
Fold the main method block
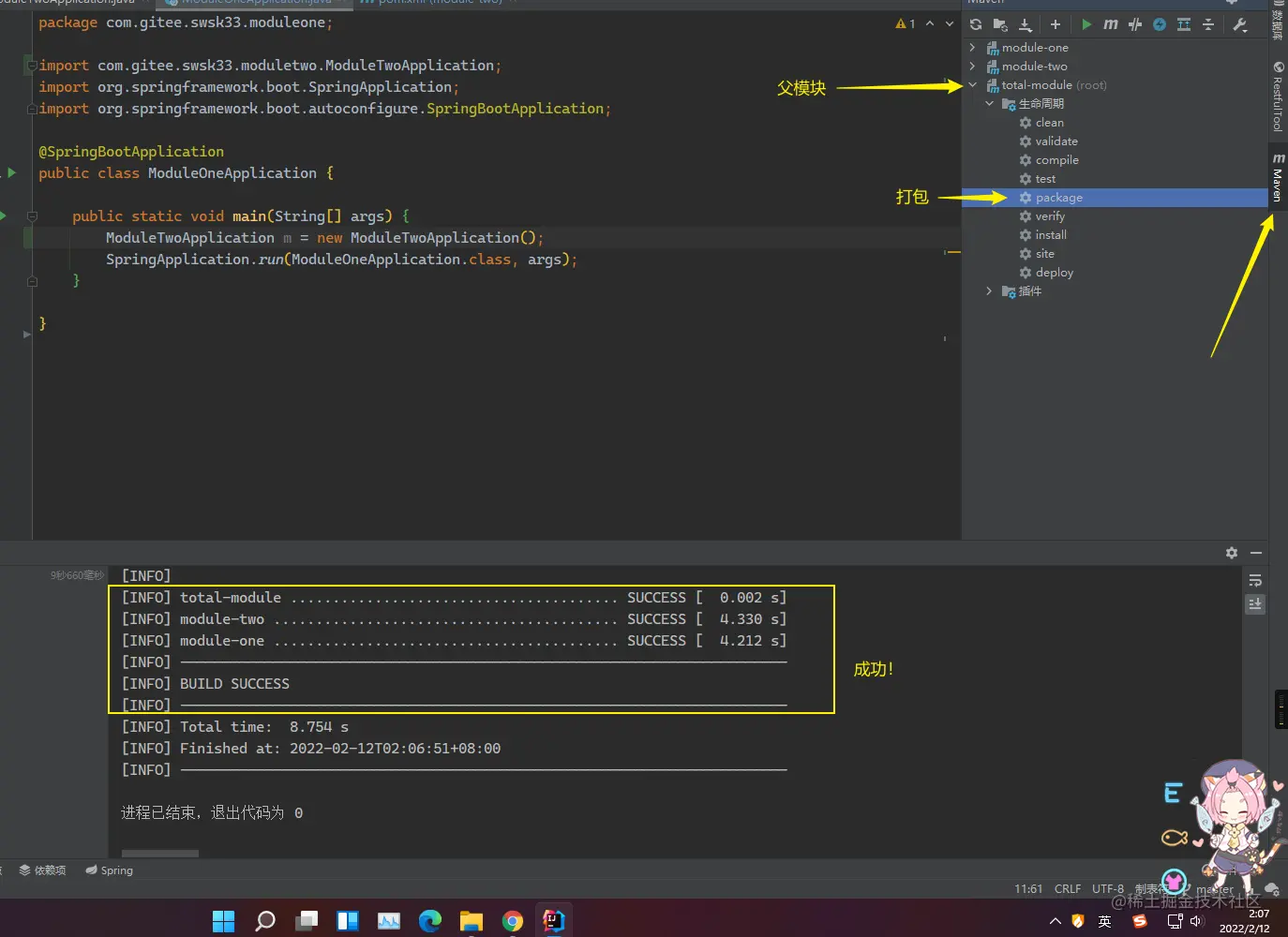(32, 216)
